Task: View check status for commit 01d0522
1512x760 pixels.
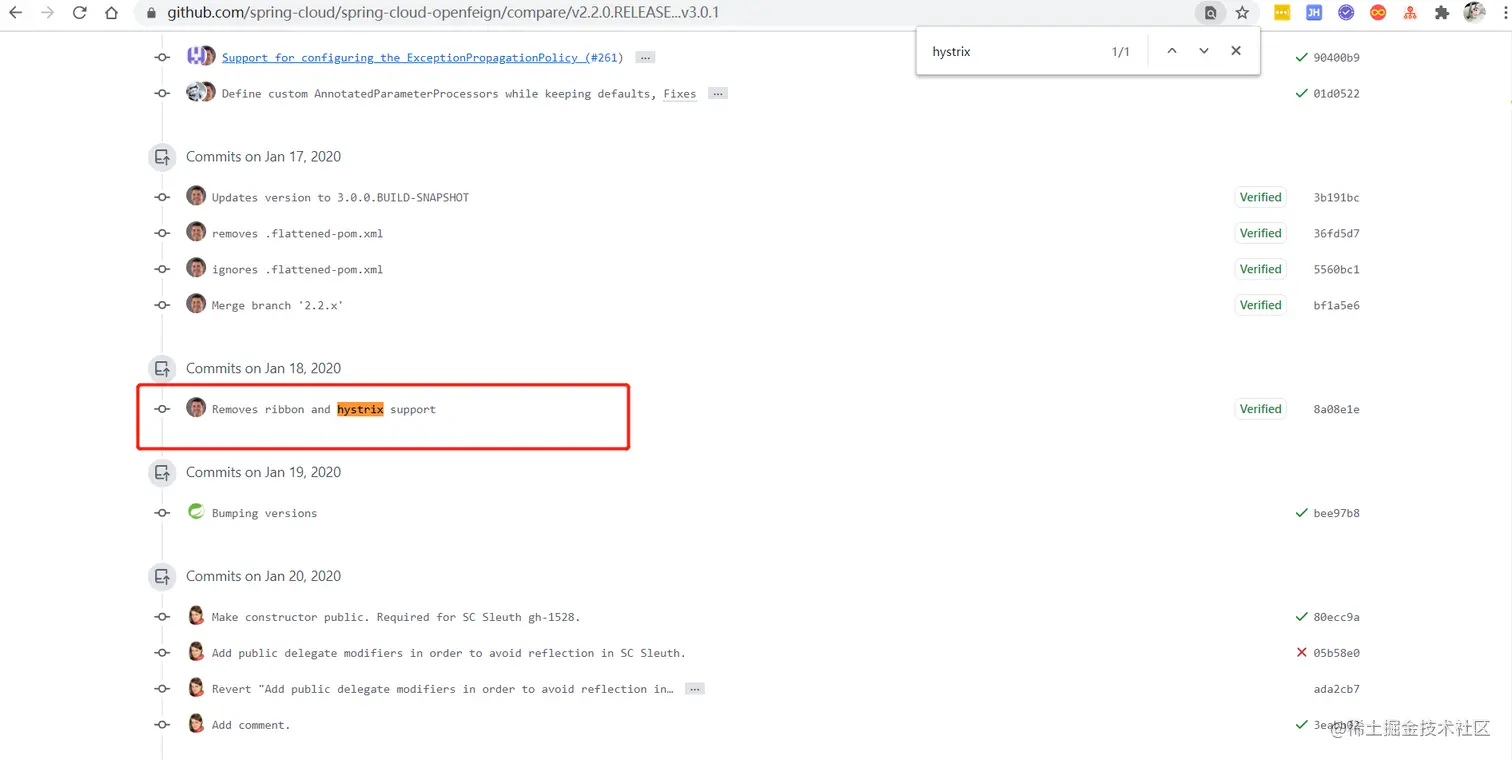Action: click(1301, 93)
